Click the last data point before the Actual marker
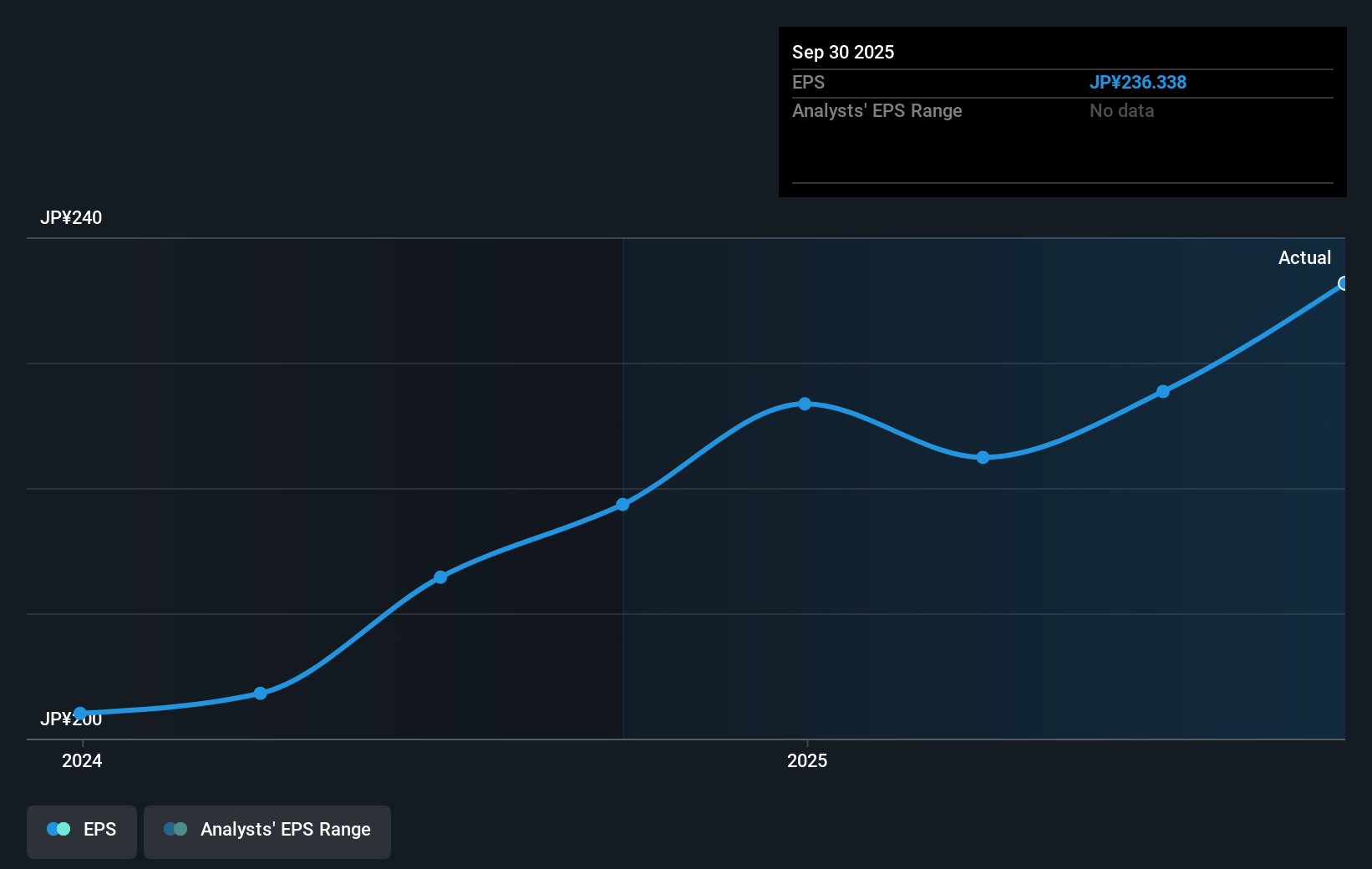Image resolution: width=1372 pixels, height=869 pixels. click(x=1164, y=392)
